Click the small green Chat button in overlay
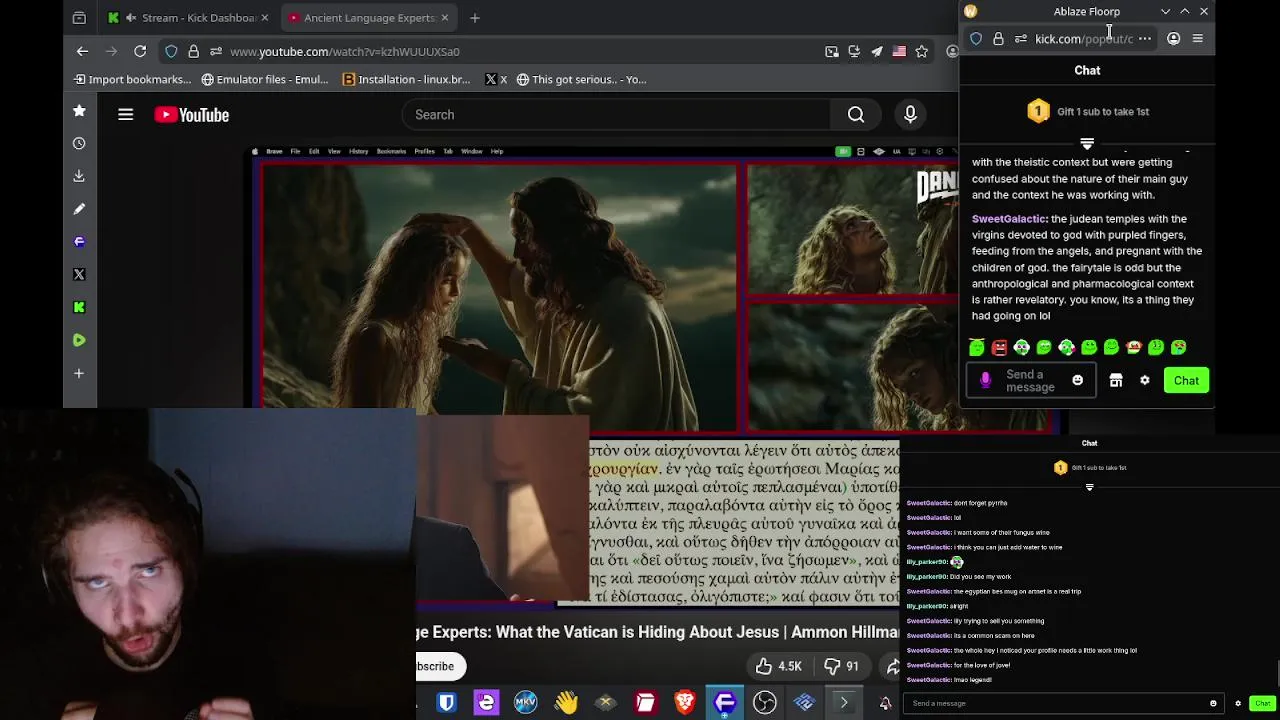1280x720 pixels. click(1263, 703)
